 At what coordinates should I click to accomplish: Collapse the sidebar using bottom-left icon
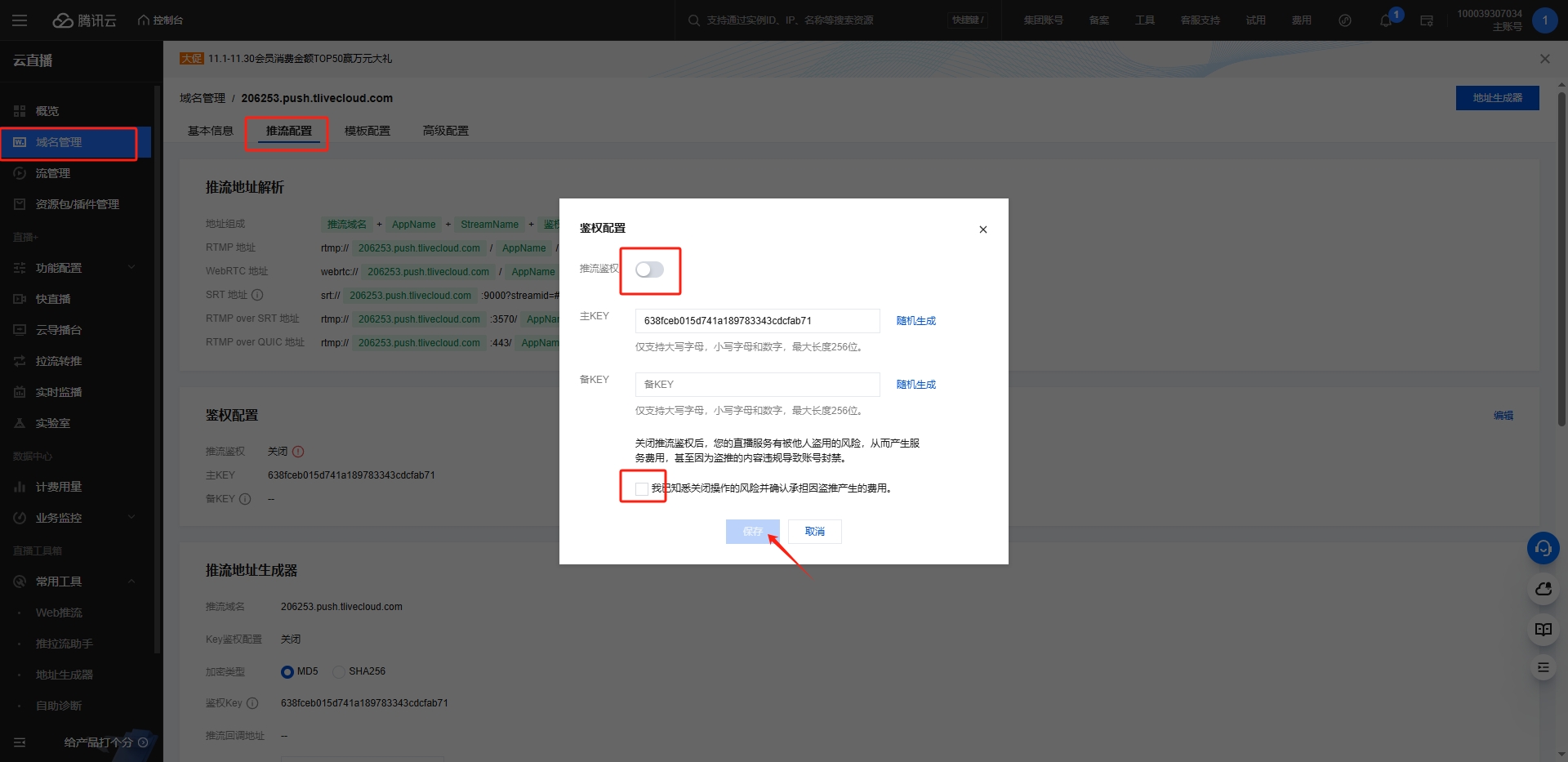pos(20,742)
